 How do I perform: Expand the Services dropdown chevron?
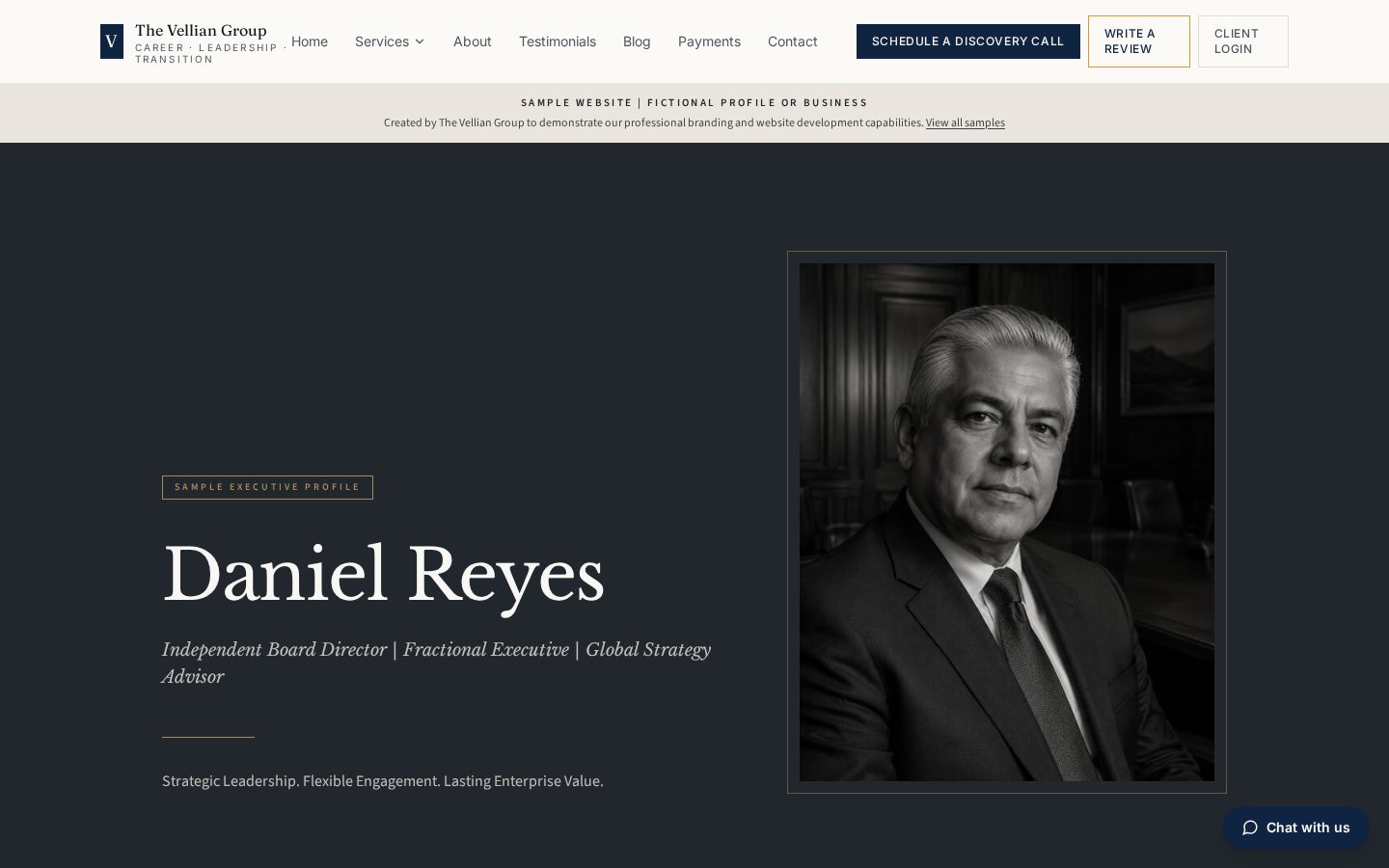point(420,41)
